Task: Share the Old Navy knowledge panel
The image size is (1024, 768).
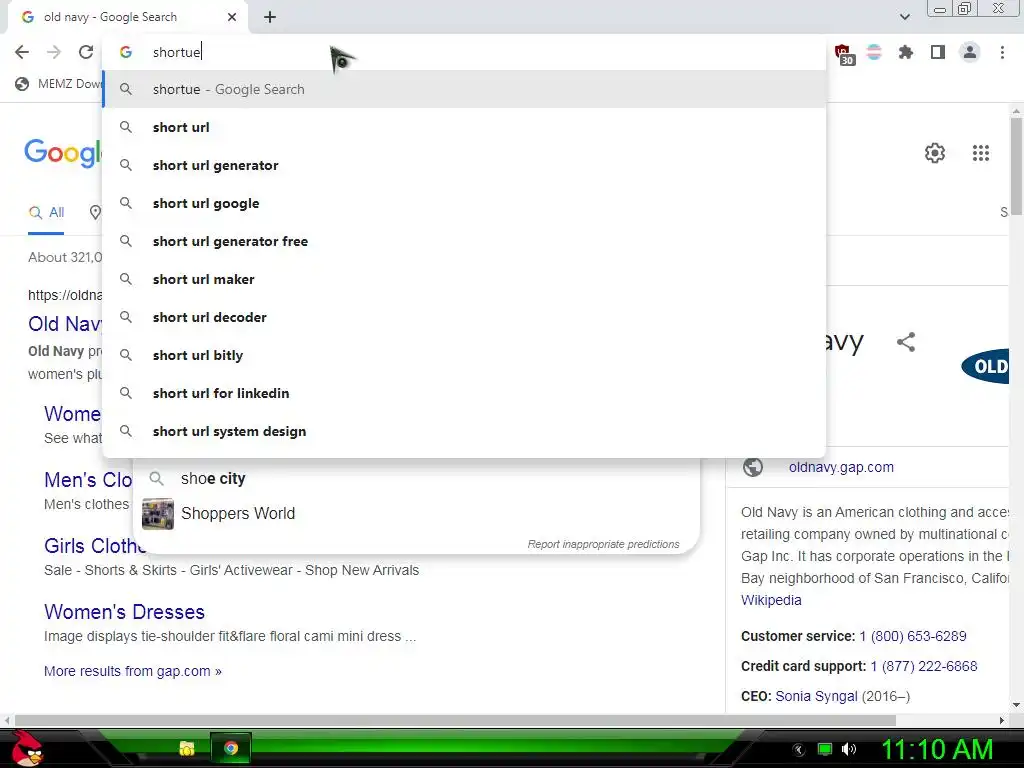Action: pos(906,342)
